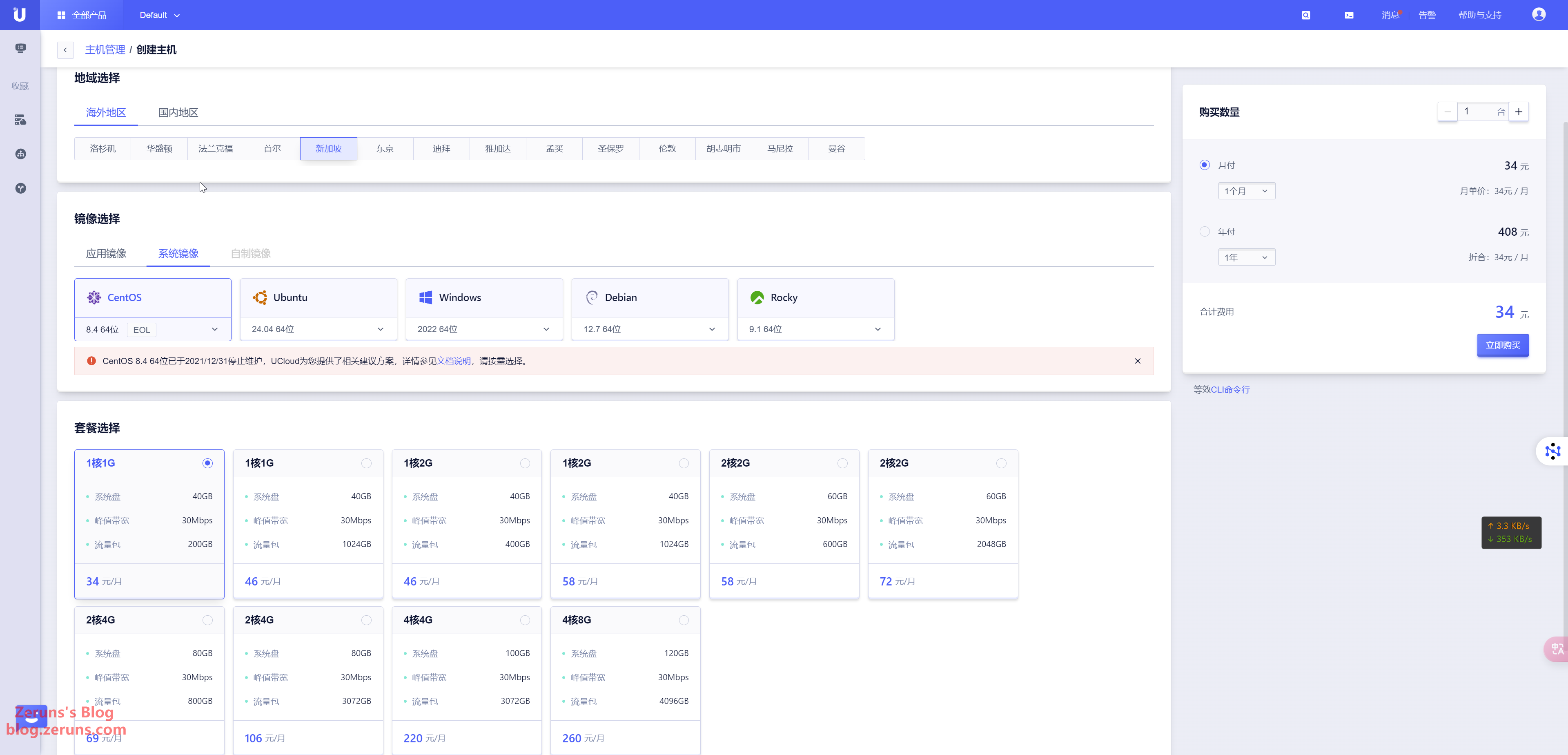Dismiss the CentOS EOL warning banner
Screen dimensions: 1568x755
pyautogui.click(x=1137, y=361)
